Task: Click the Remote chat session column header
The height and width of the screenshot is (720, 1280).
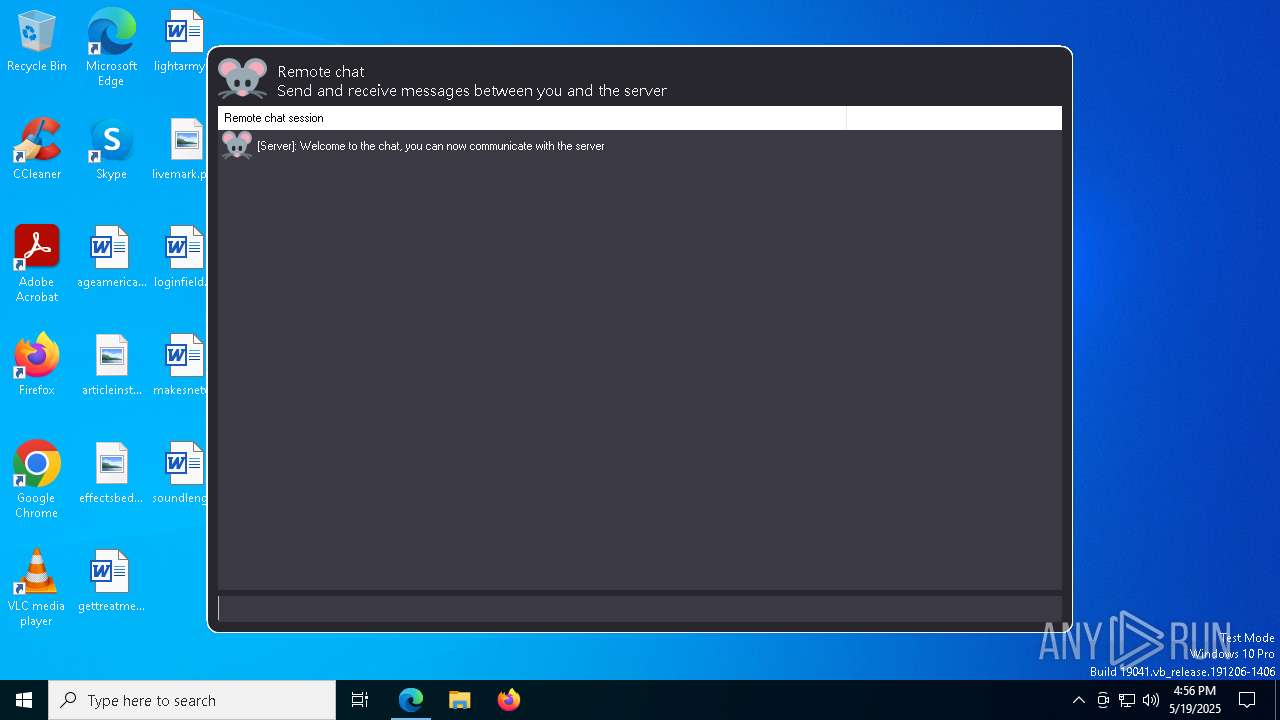Action: tap(532, 118)
